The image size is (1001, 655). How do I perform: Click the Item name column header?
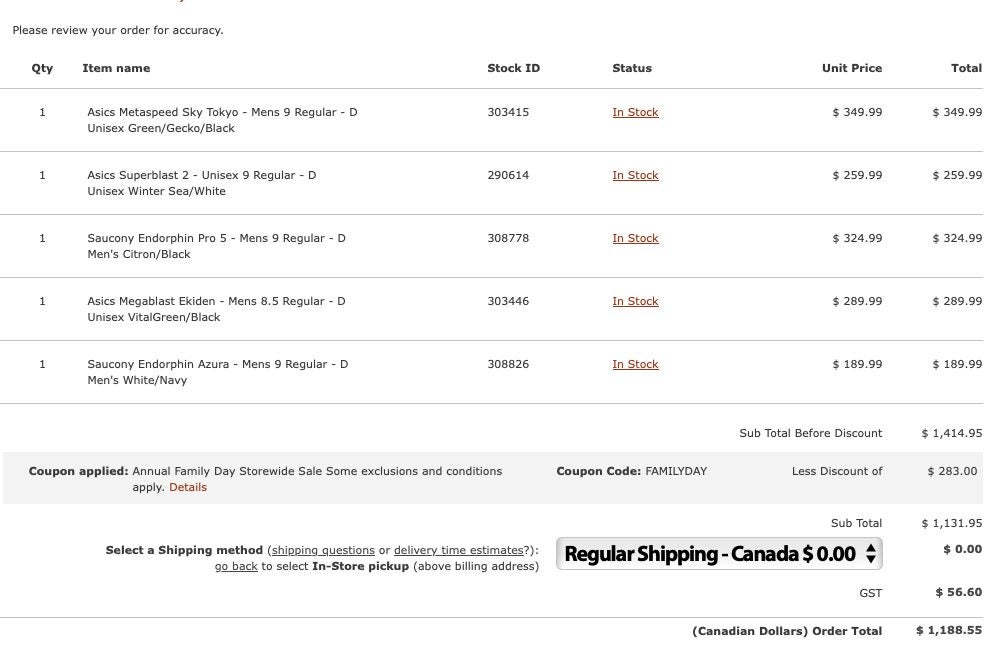(116, 69)
